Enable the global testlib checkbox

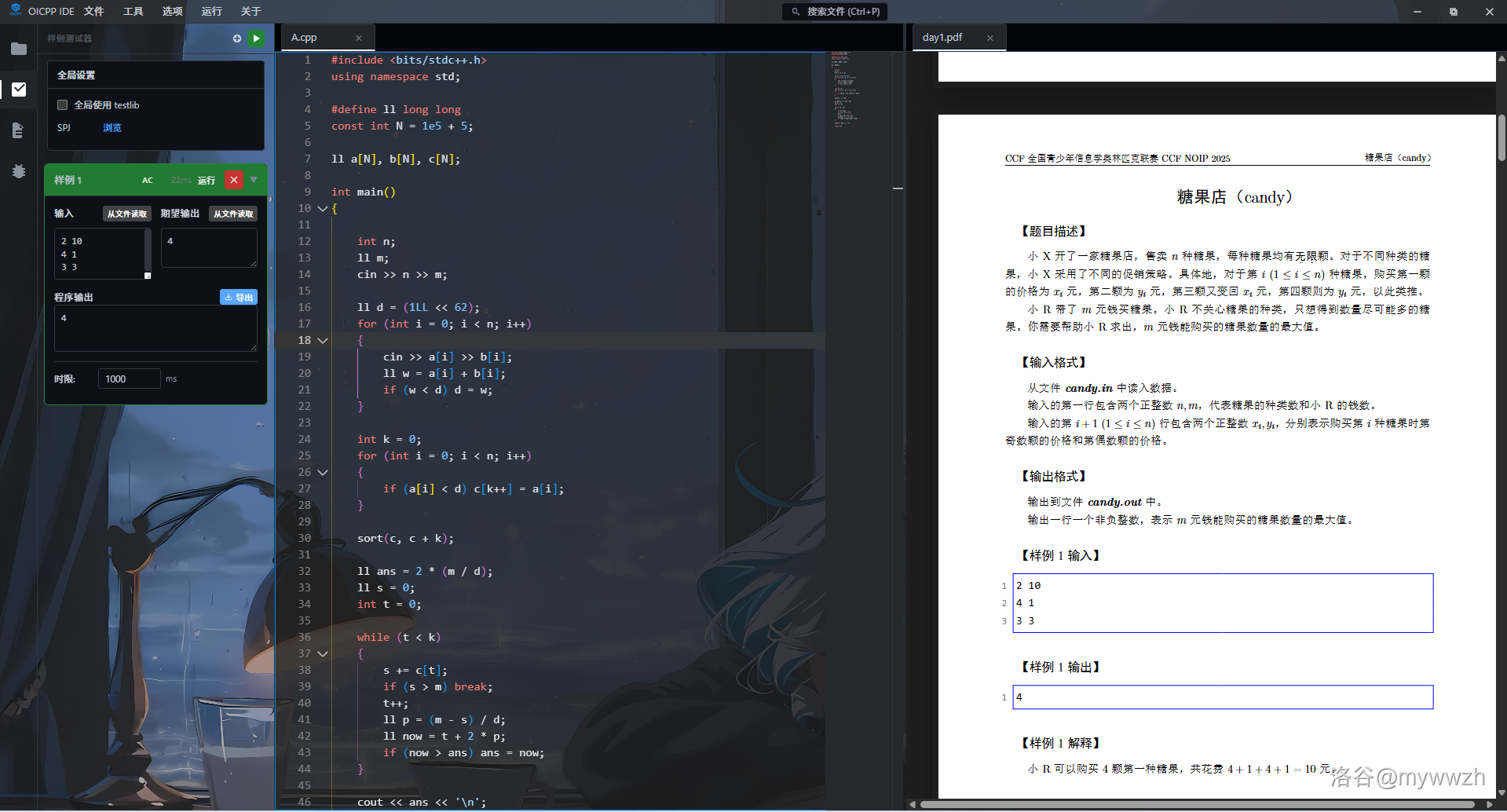point(63,105)
